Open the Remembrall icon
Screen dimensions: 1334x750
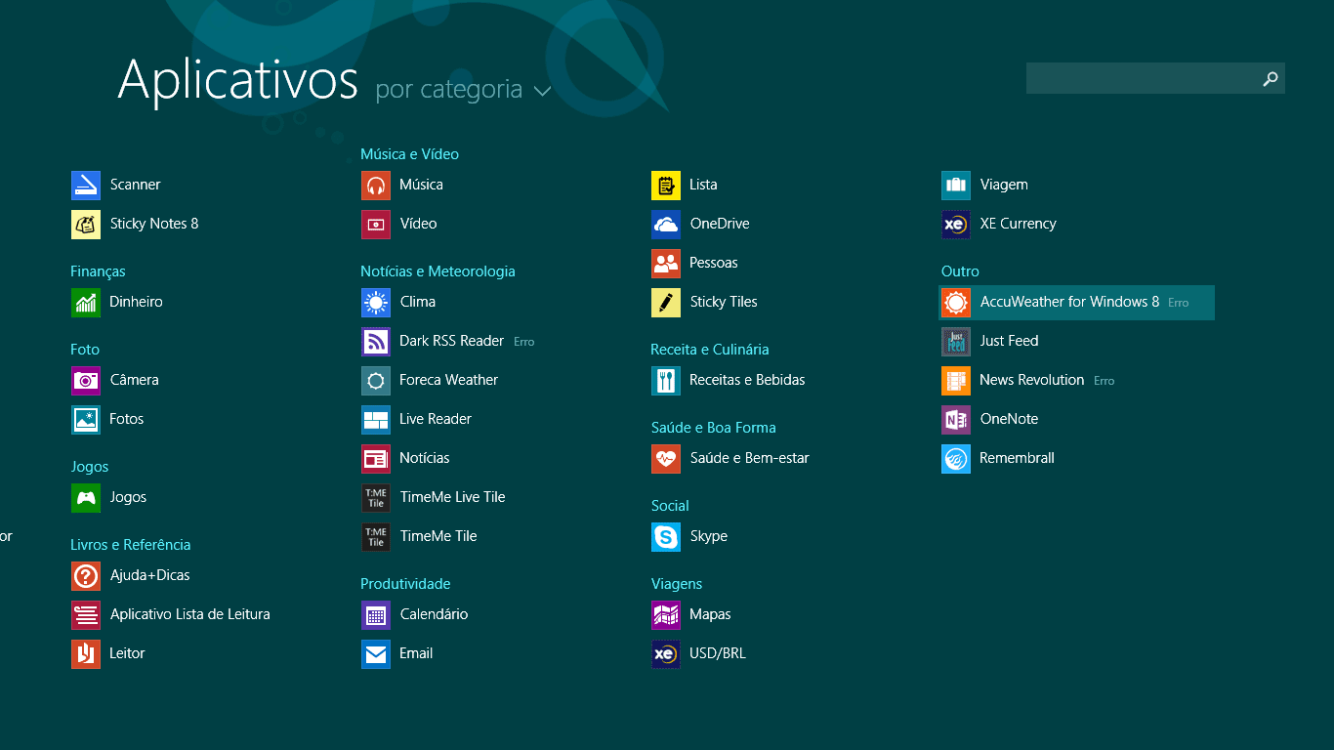(956, 458)
